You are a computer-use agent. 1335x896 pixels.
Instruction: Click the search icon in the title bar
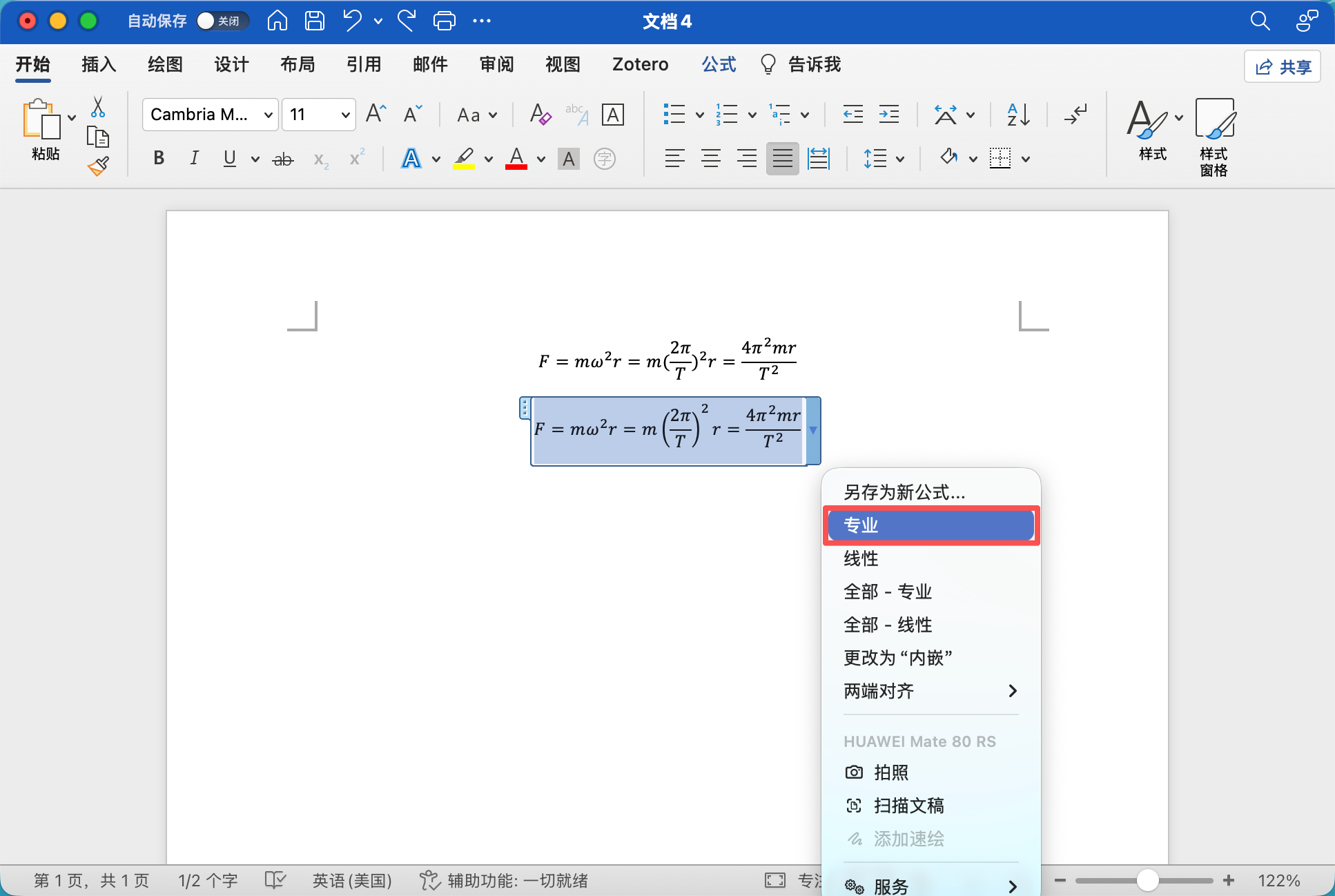(x=1260, y=21)
